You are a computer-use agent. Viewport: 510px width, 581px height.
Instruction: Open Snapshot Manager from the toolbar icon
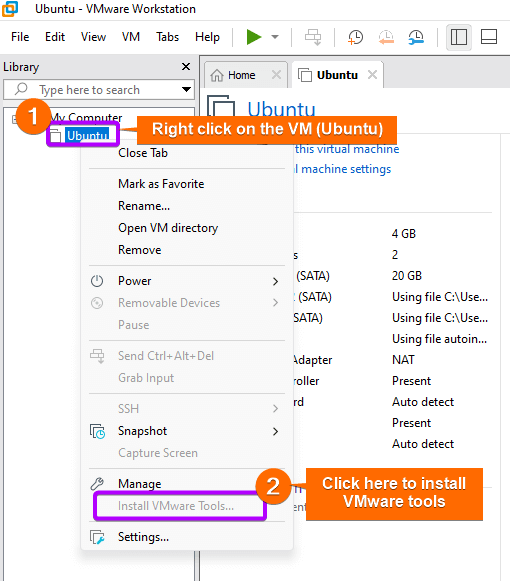click(x=416, y=37)
